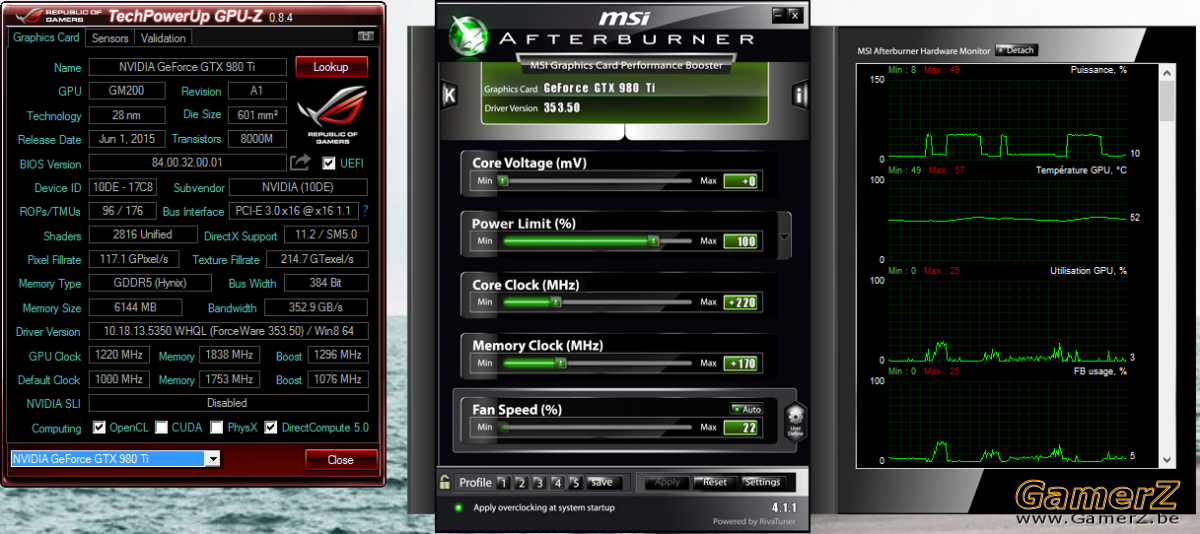Viewport: 1200px width, 534px height.
Task: Click the Afterburner Apply button
Action: [666, 482]
